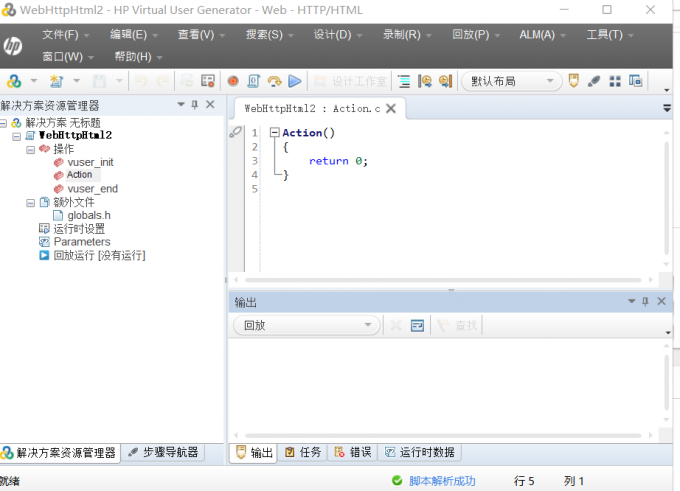This screenshot has width=680, height=491.
Task: Click the step-over arrow icon
Action: [x=274, y=81]
